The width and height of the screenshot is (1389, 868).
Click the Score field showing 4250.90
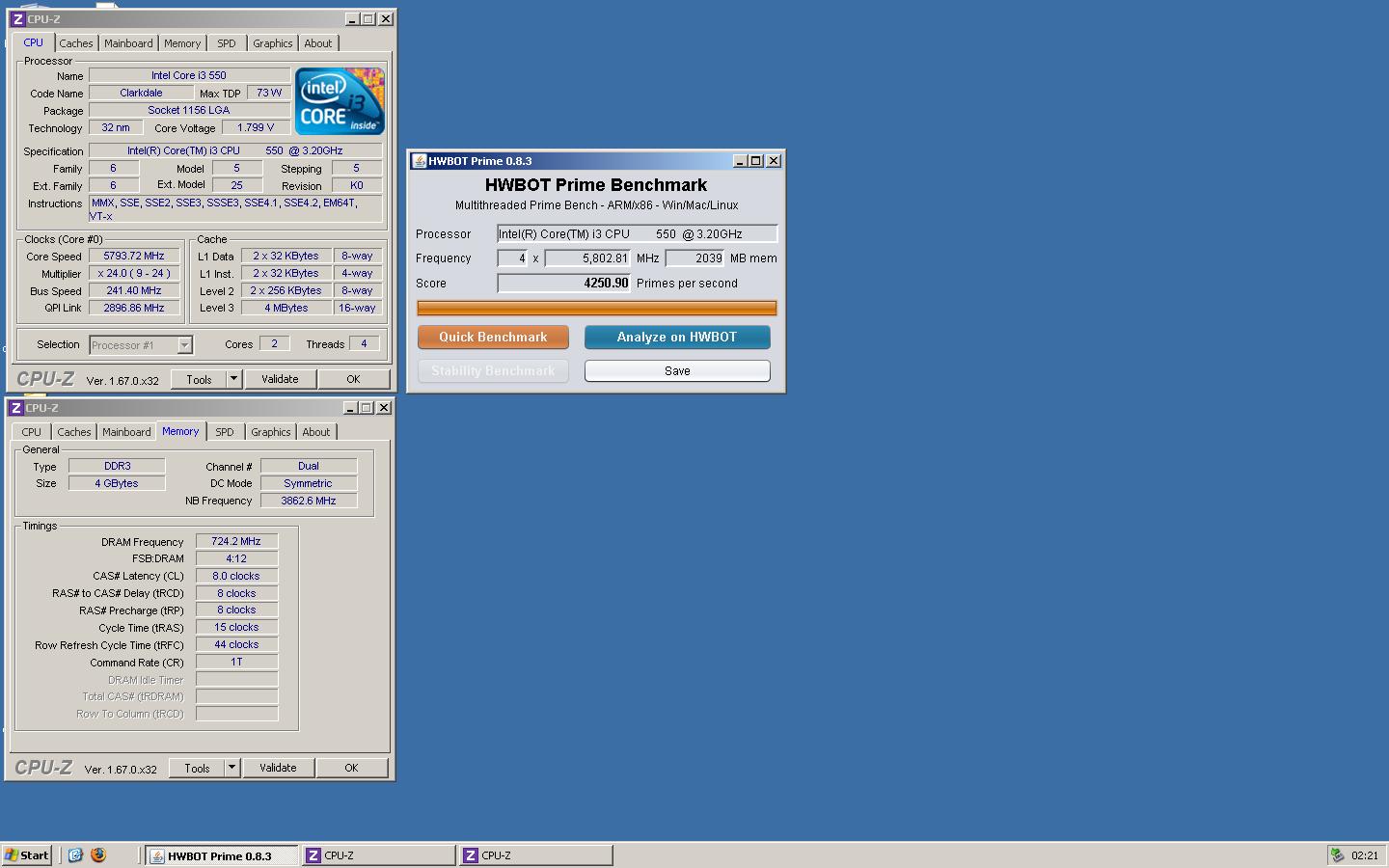(x=563, y=284)
